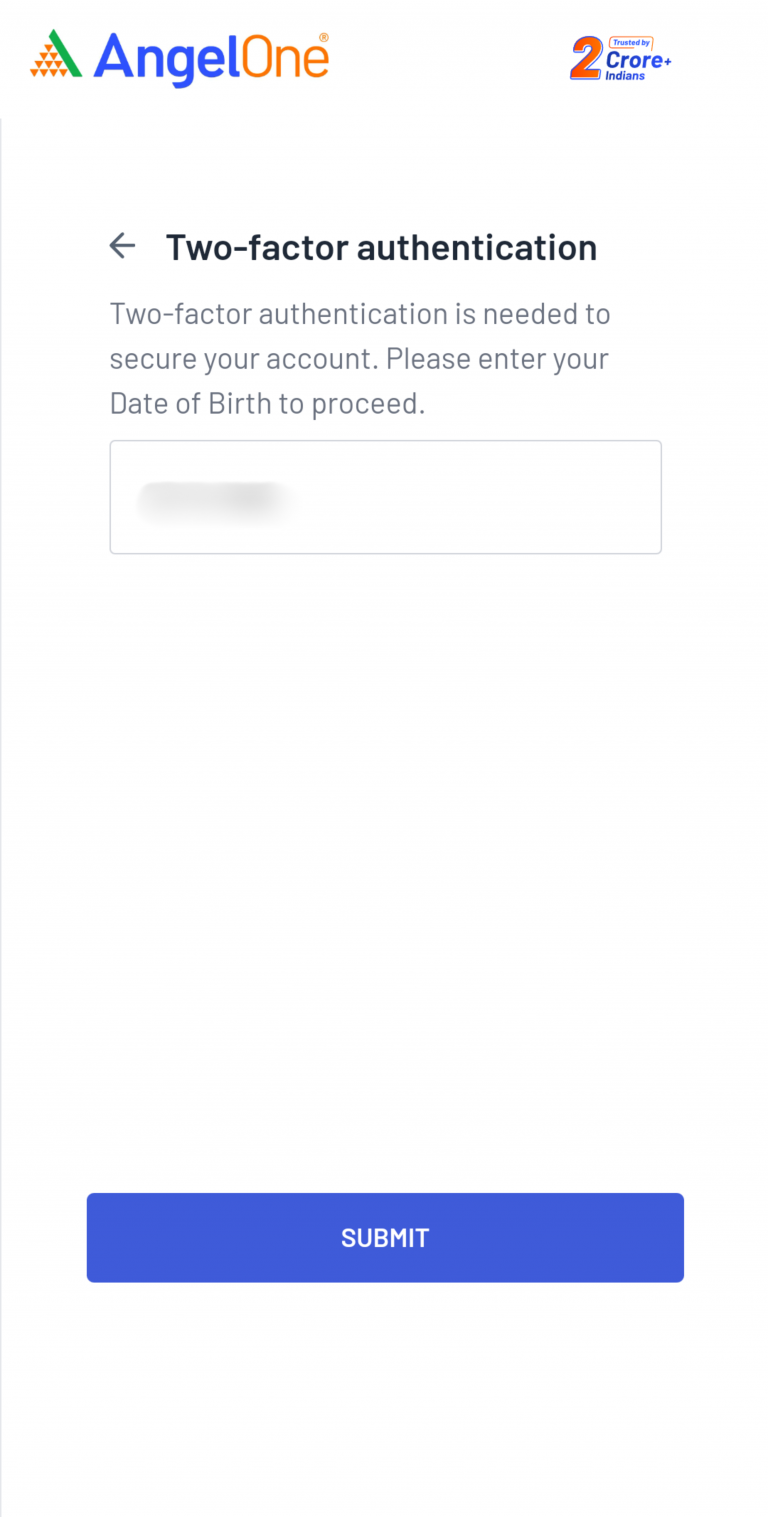768x1517 pixels.
Task: Click the word "authentication" in the heading
Action: pyautogui.click(x=476, y=247)
